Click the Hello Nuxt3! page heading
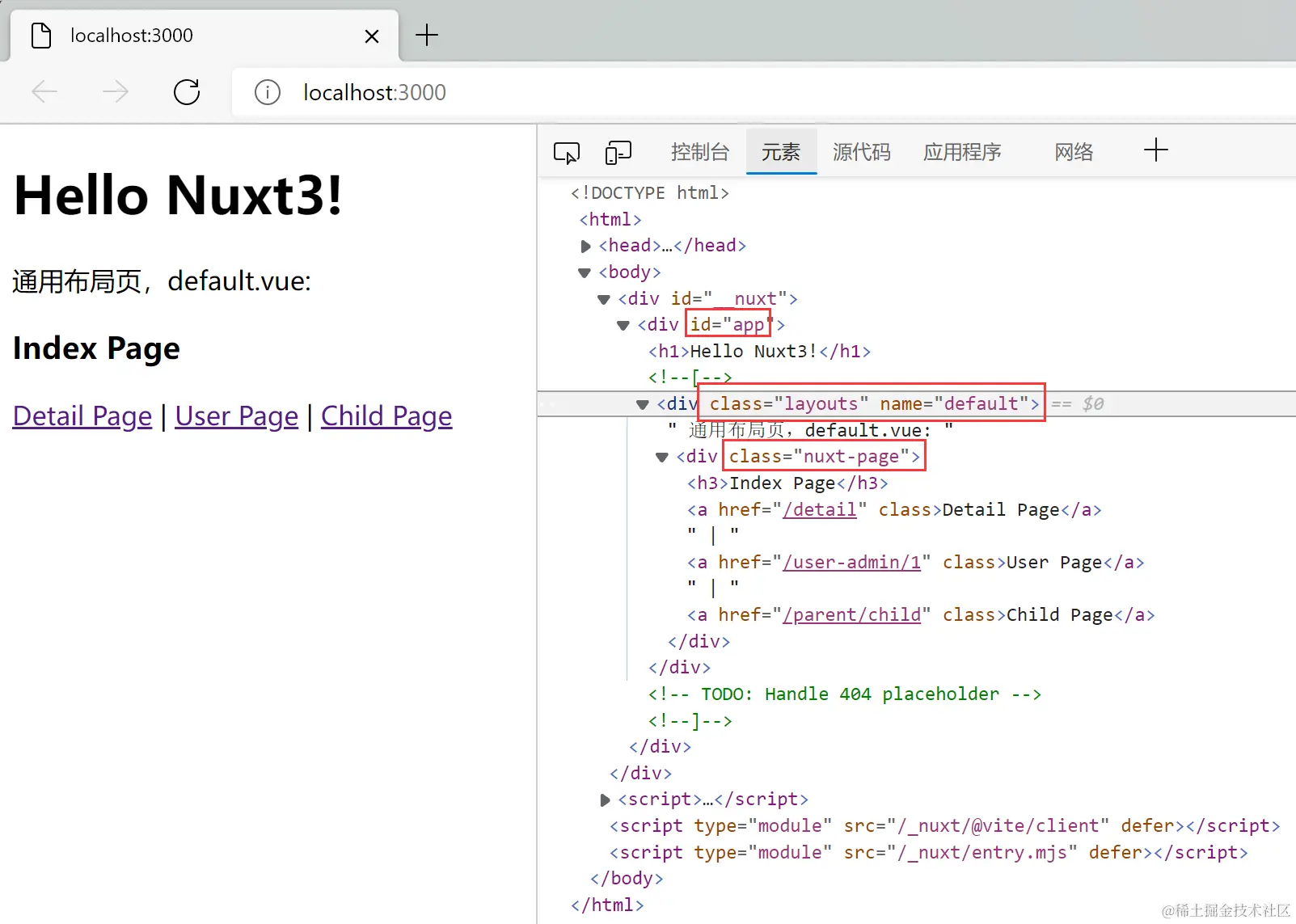Viewport: 1296px width, 924px height. pos(179,196)
